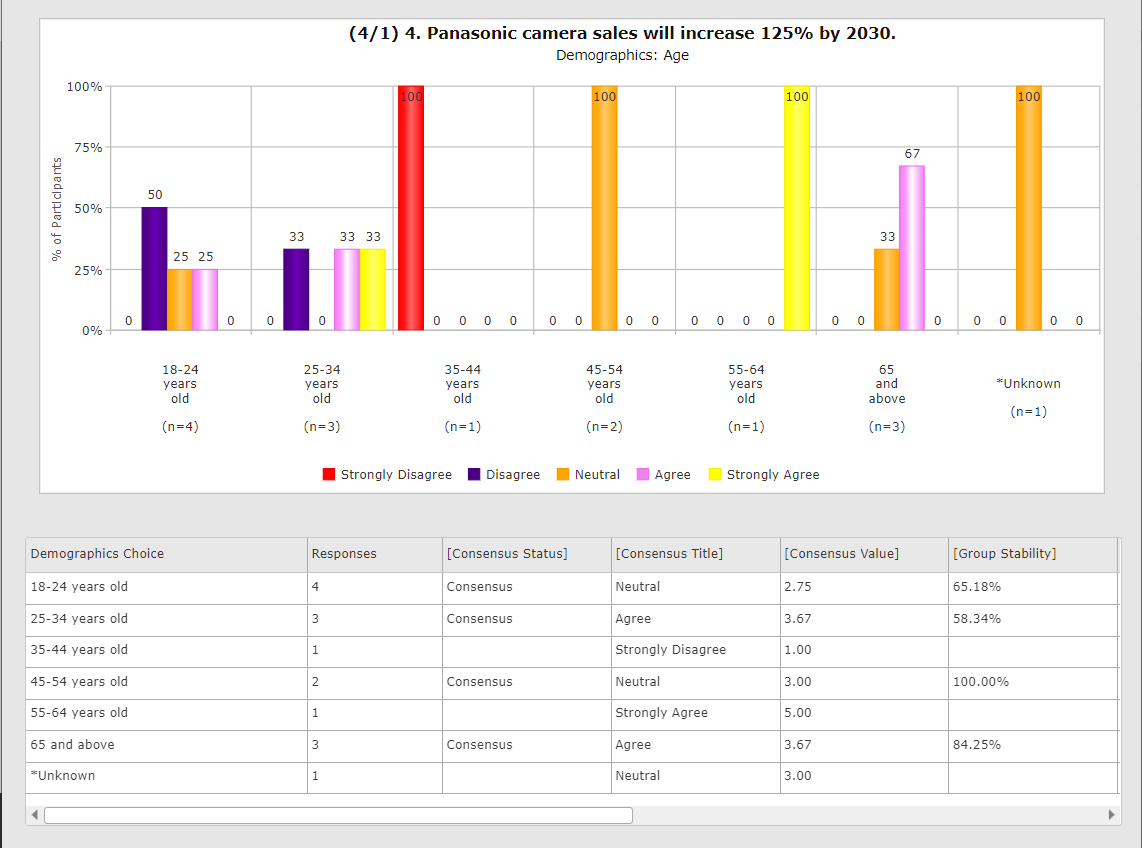
Task: Click the yellow 100 bar for 55-64 years old
Action: pyautogui.click(x=797, y=210)
